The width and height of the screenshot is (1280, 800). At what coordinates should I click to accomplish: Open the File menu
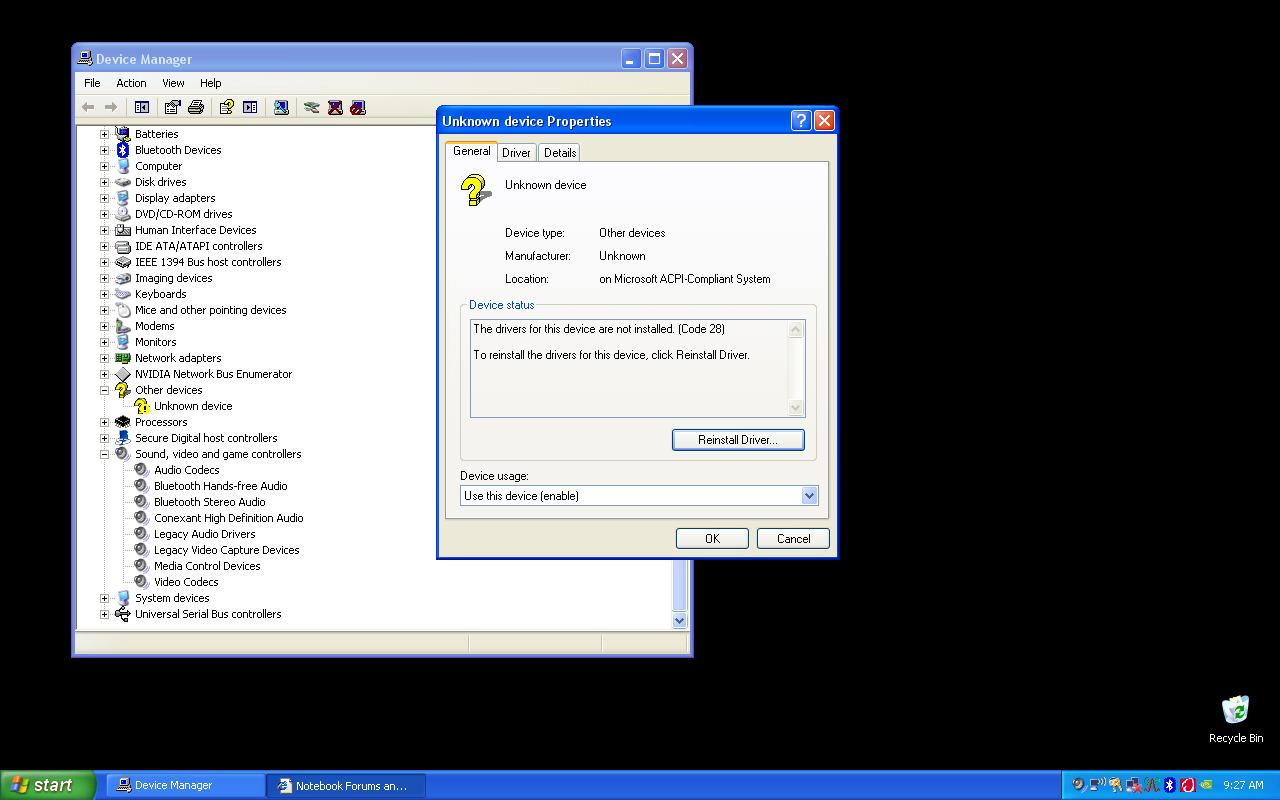pyautogui.click(x=92, y=83)
